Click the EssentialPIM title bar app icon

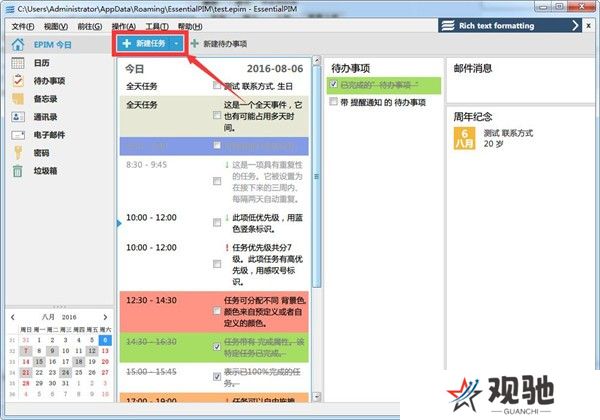pos(10,9)
